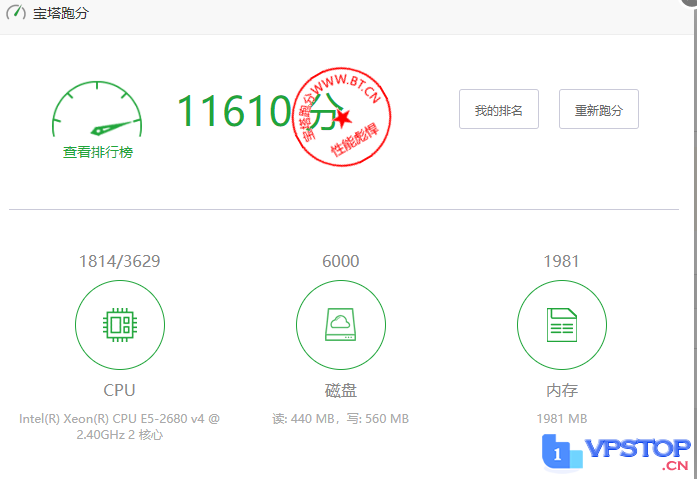
Task: Click the 读: 440 MB, 写: 560 MB text
Action: [x=340, y=419]
